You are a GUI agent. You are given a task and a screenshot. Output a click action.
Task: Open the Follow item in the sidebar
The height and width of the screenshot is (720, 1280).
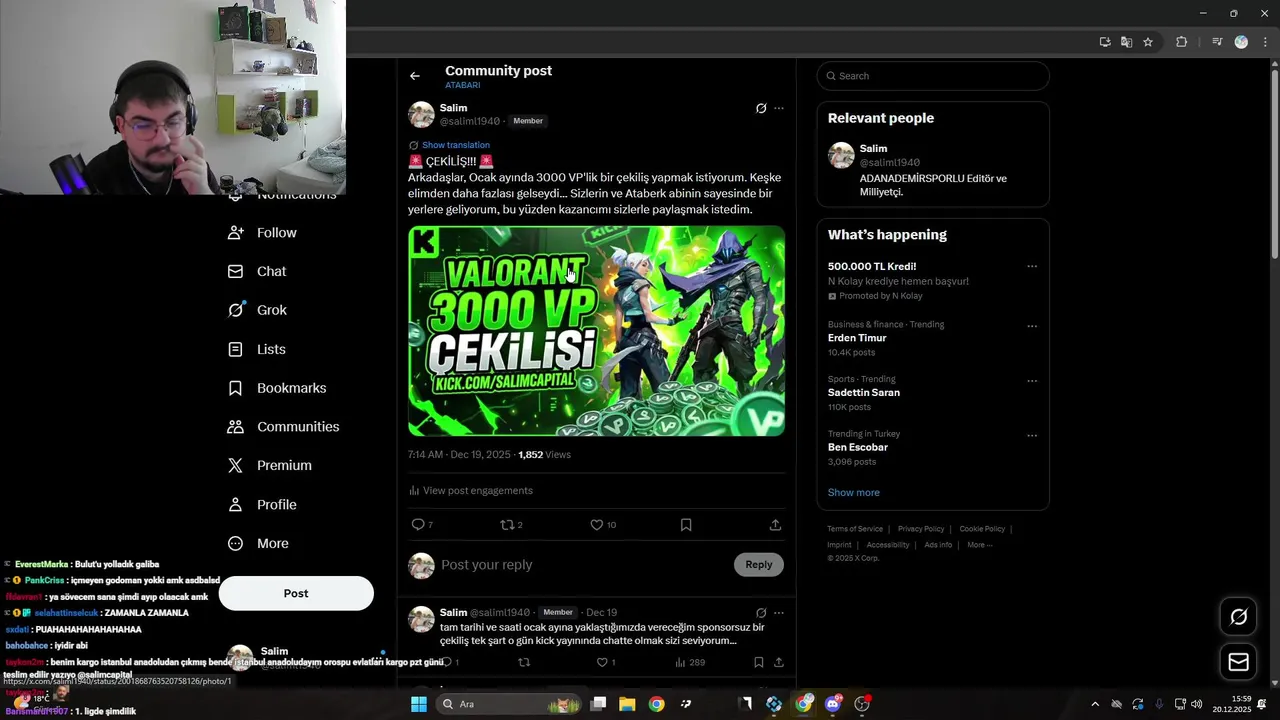coord(263,233)
